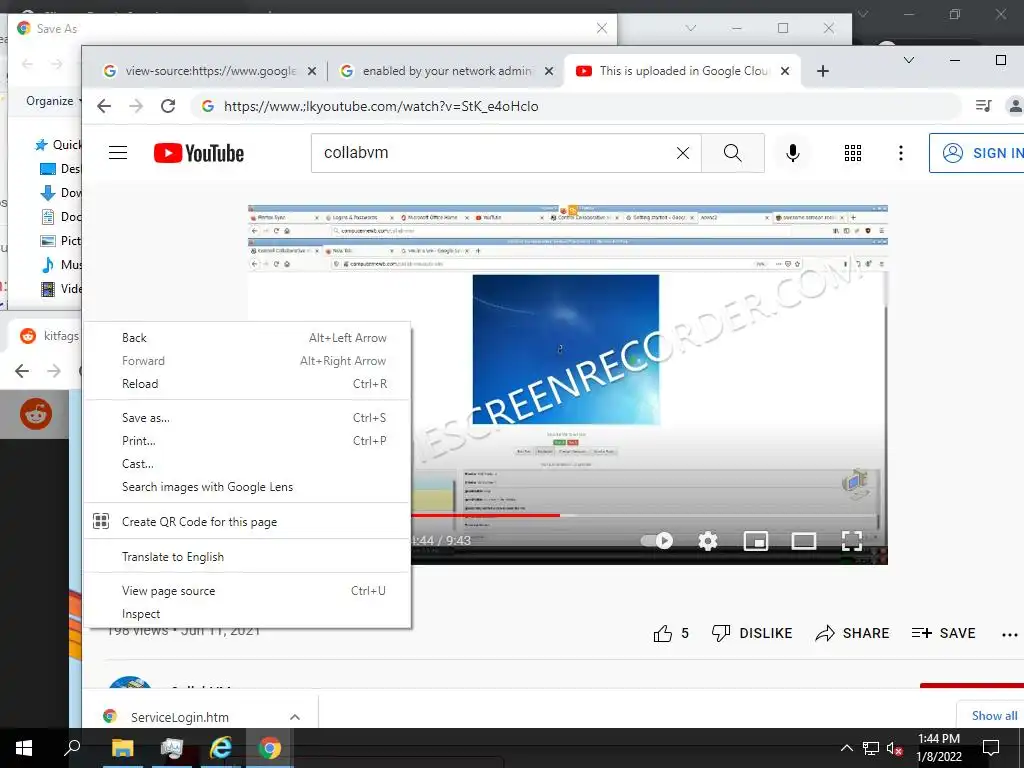Choose 'Translate to English'

248,556
